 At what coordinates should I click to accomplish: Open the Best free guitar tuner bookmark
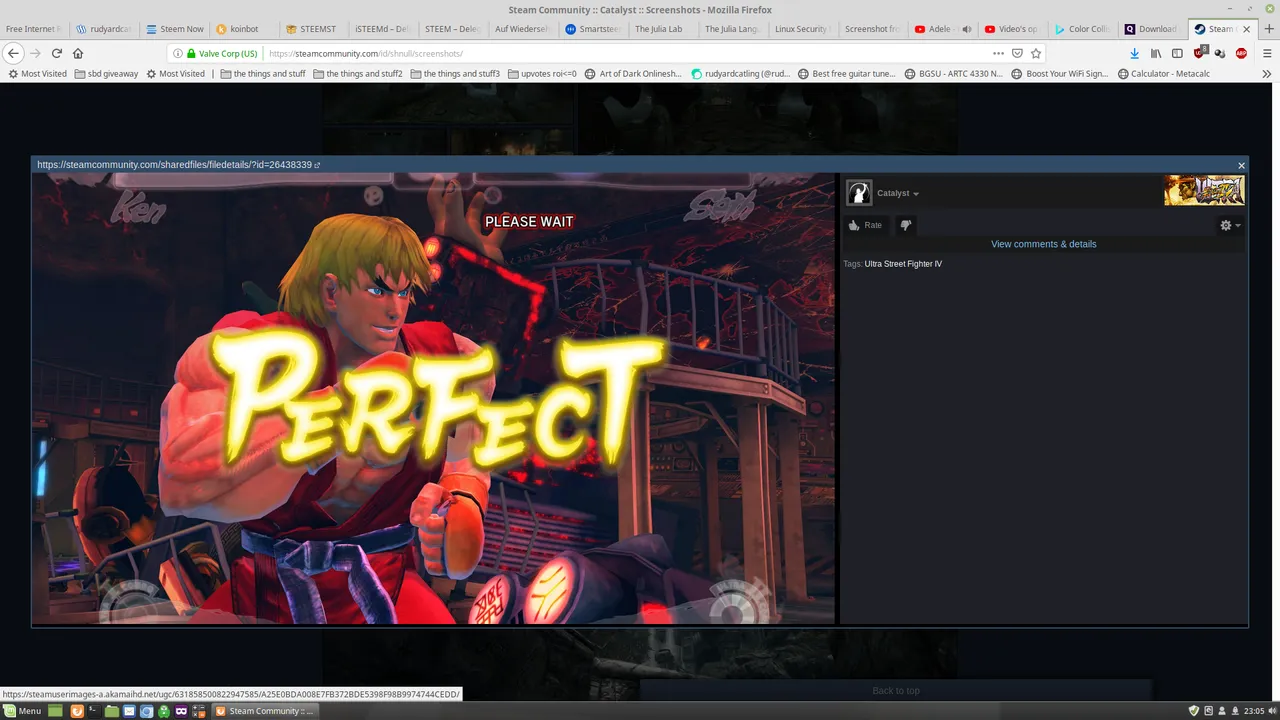(x=846, y=73)
